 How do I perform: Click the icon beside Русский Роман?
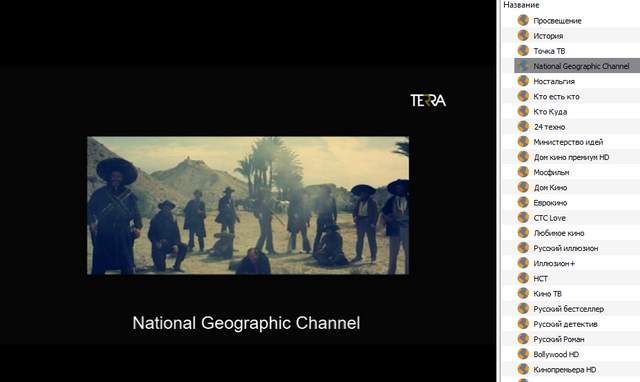coord(523,338)
